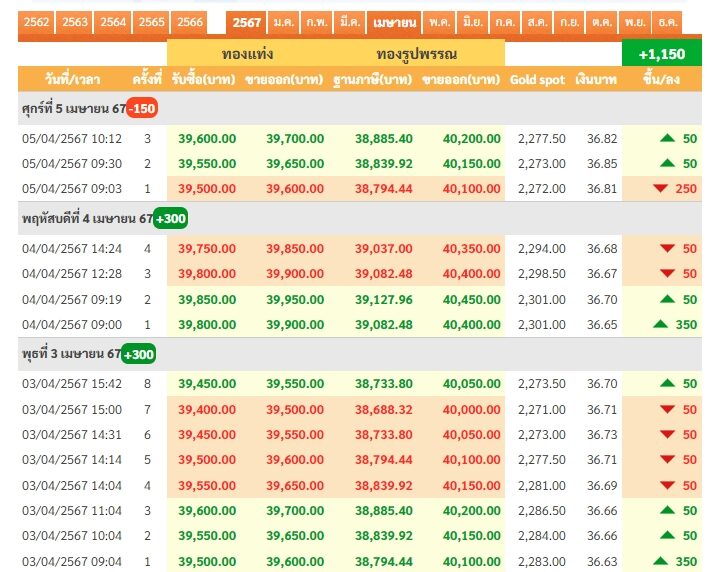Viewport: 707px width, 572px height.
Task: Click the รับซื้อ(บาท) column header
Action: (x=204, y=79)
